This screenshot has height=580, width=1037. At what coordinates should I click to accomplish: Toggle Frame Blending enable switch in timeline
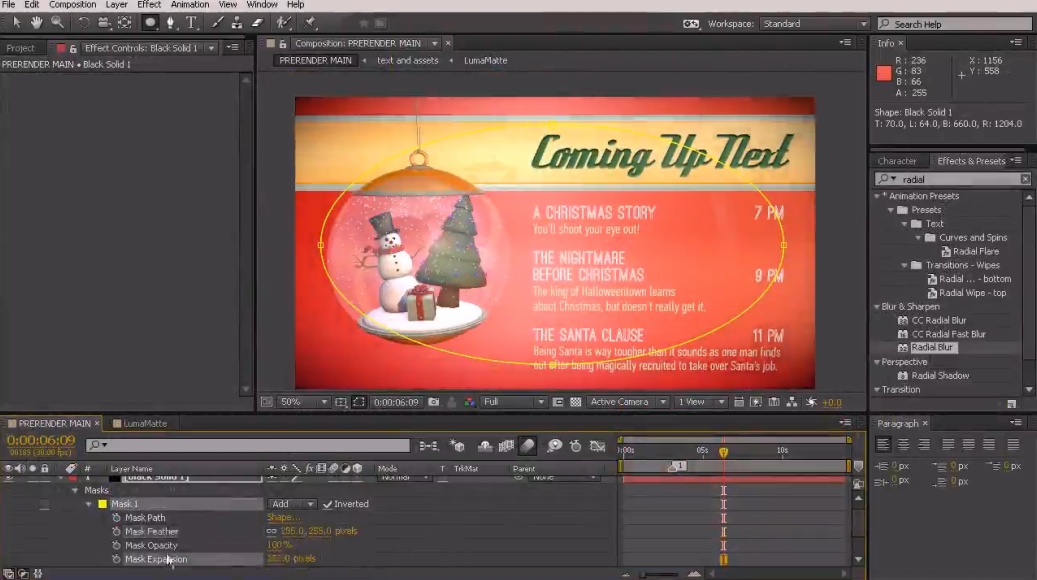(x=507, y=446)
